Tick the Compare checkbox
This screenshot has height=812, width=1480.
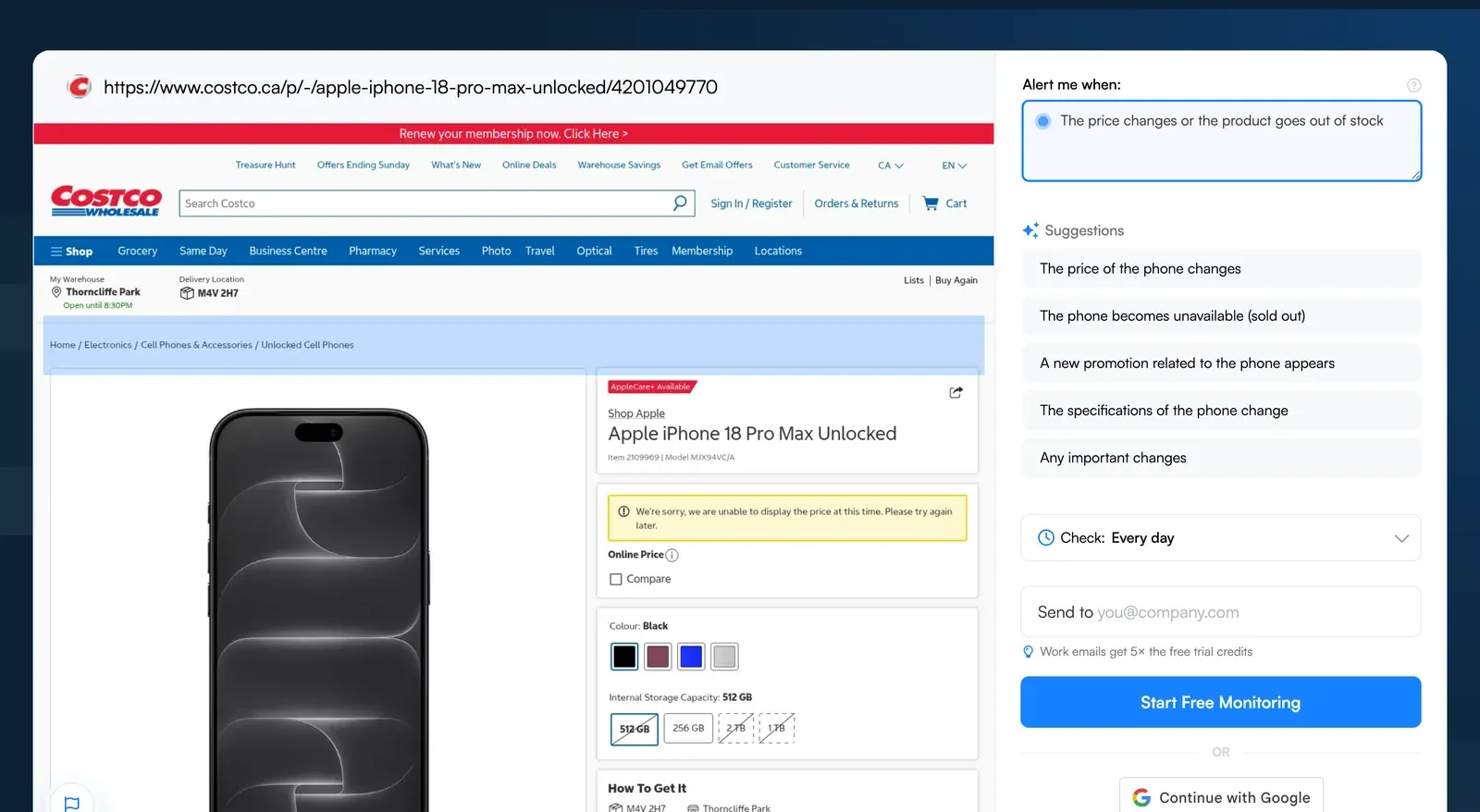click(616, 579)
